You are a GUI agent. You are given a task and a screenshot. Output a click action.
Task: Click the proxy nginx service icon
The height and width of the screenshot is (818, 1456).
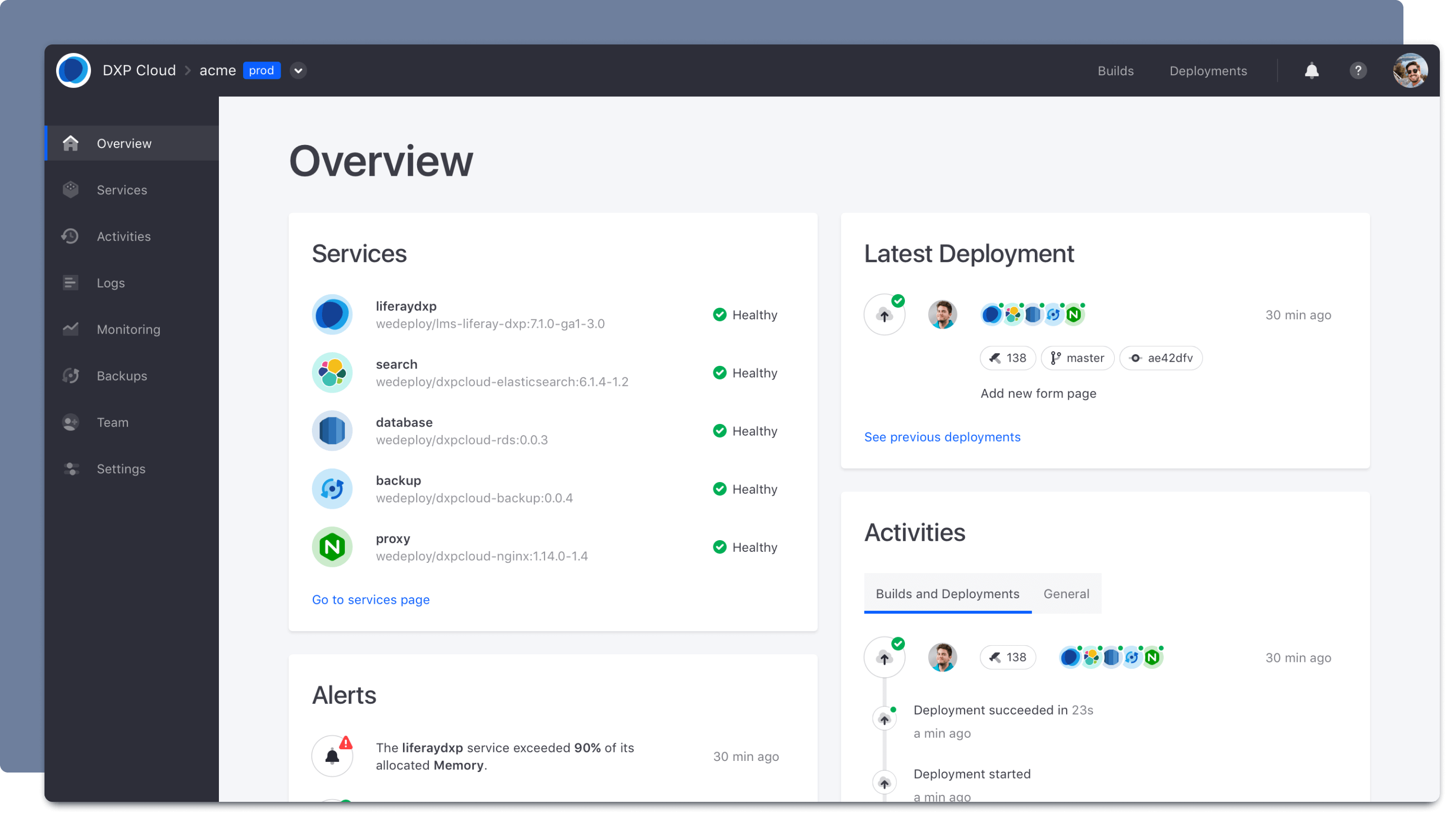coord(332,547)
